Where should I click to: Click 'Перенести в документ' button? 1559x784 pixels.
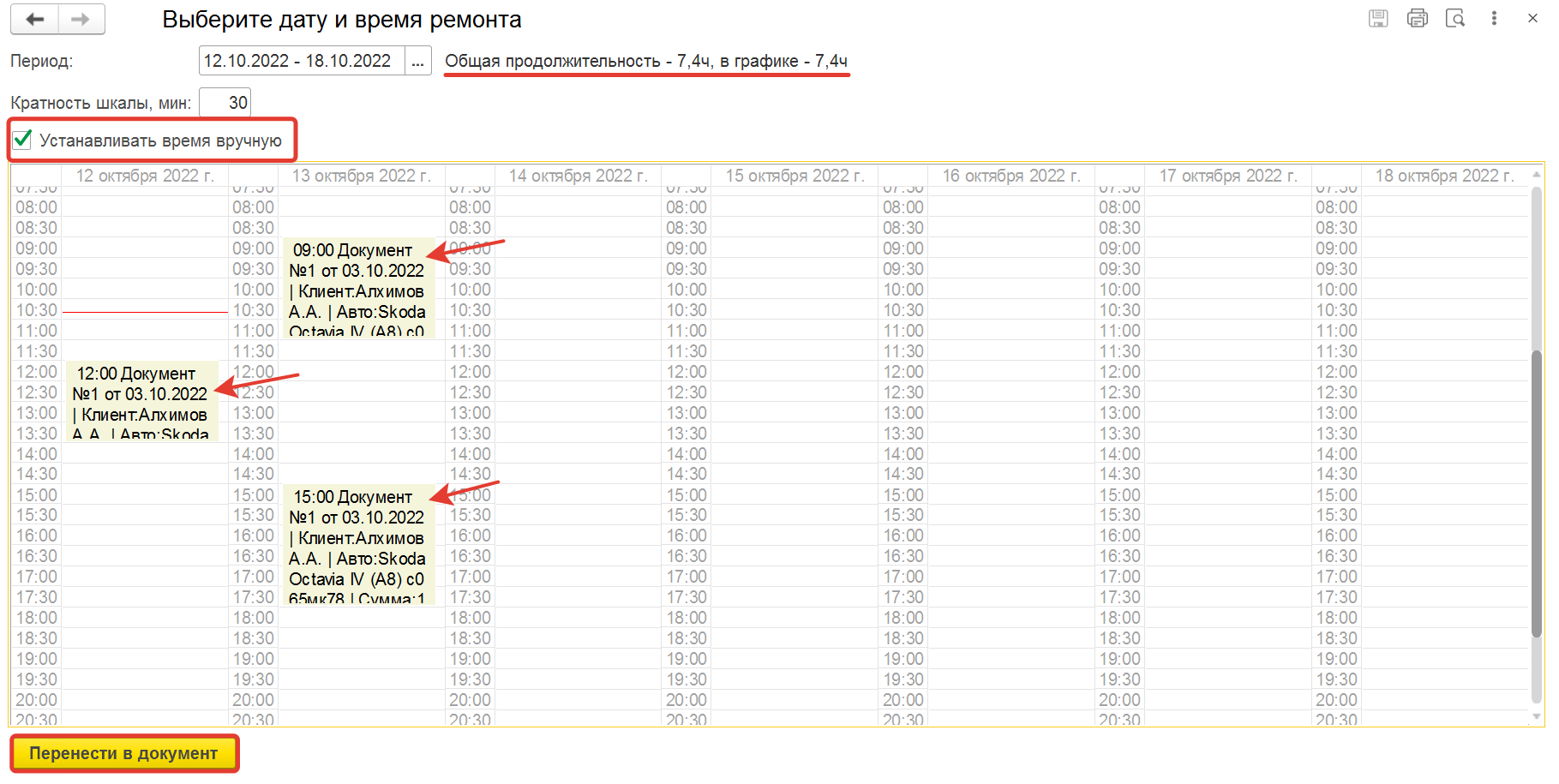[x=124, y=753]
